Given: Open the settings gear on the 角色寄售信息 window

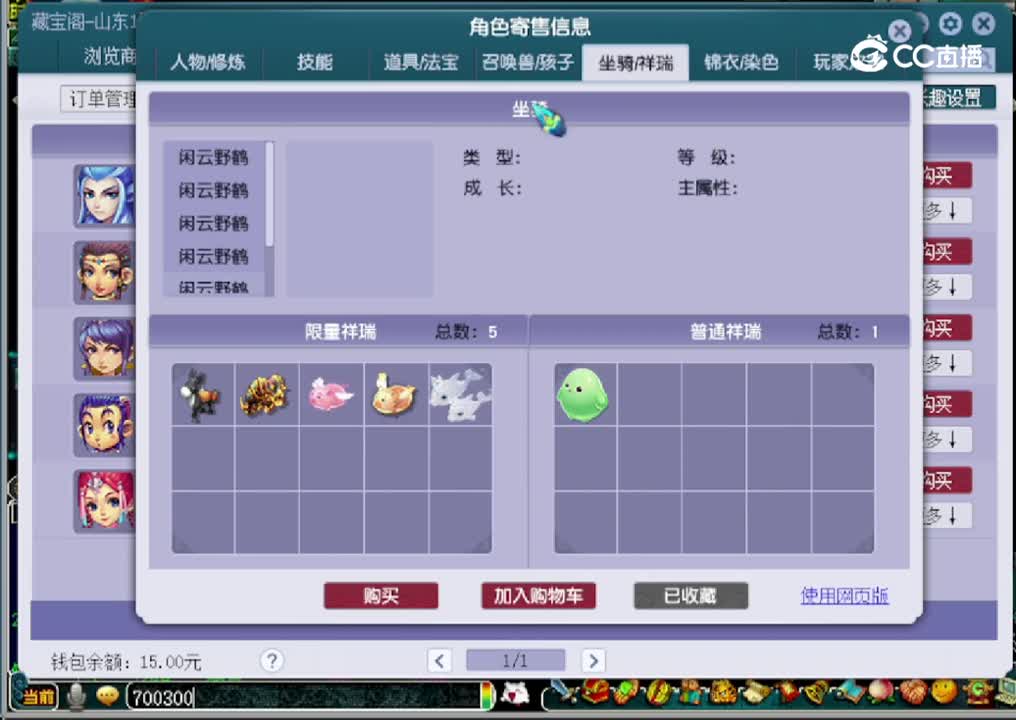Looking at the screenshot, I should 949,24.
